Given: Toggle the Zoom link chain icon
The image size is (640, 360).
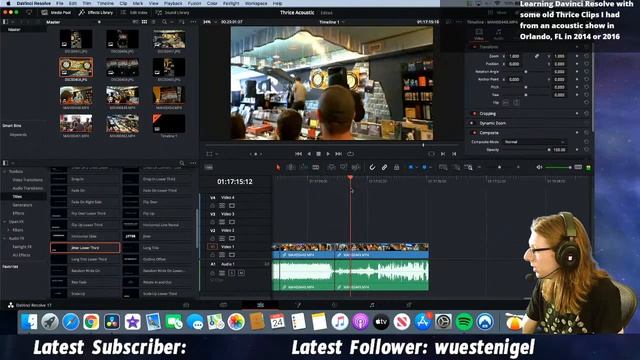Looking at the screenshot, I should (x=537, y=56).
